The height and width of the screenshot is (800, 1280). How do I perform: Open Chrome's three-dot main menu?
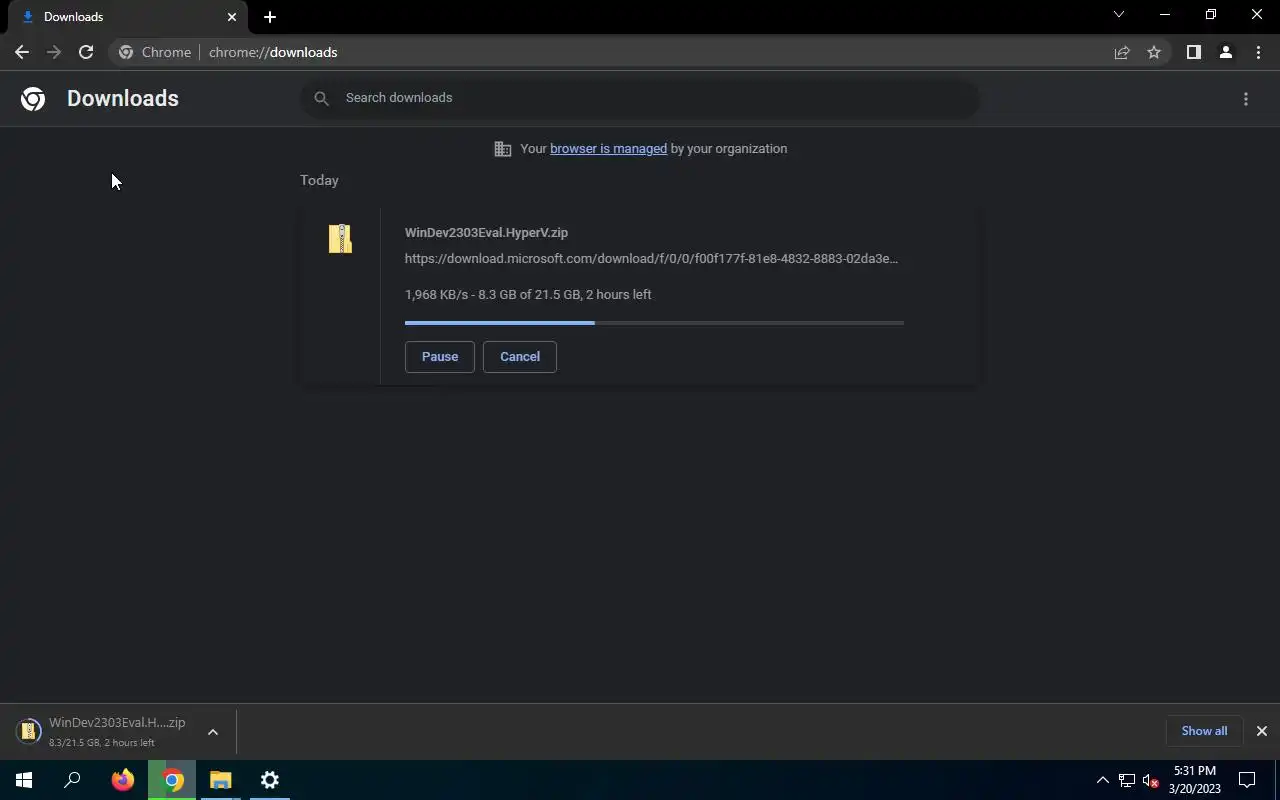pos(1258,52)
